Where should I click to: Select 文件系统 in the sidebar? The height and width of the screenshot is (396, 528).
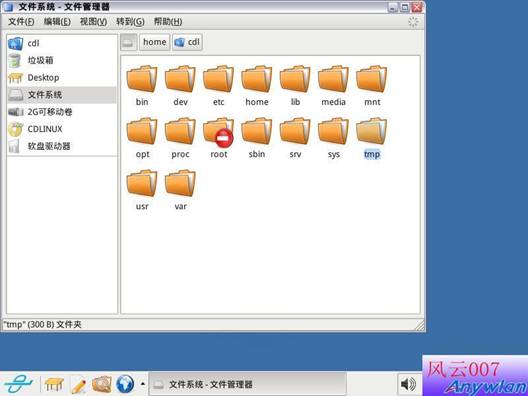62,95
